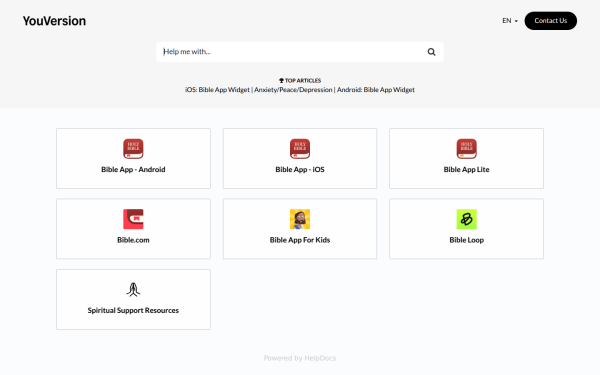Viewport: 600px width, 375px height.
Task: Click the trophy icon beside Top Articles
Action: tap(281, 80)
